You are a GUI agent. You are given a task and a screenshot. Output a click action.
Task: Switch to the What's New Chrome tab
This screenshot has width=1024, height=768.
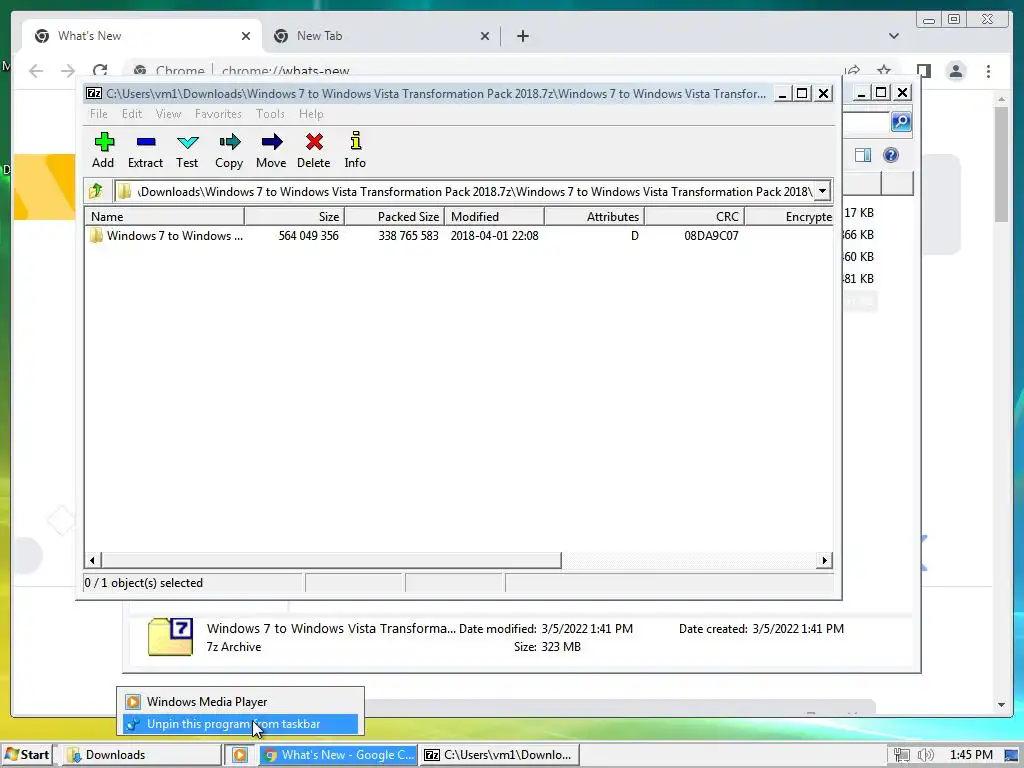[142, 36]
